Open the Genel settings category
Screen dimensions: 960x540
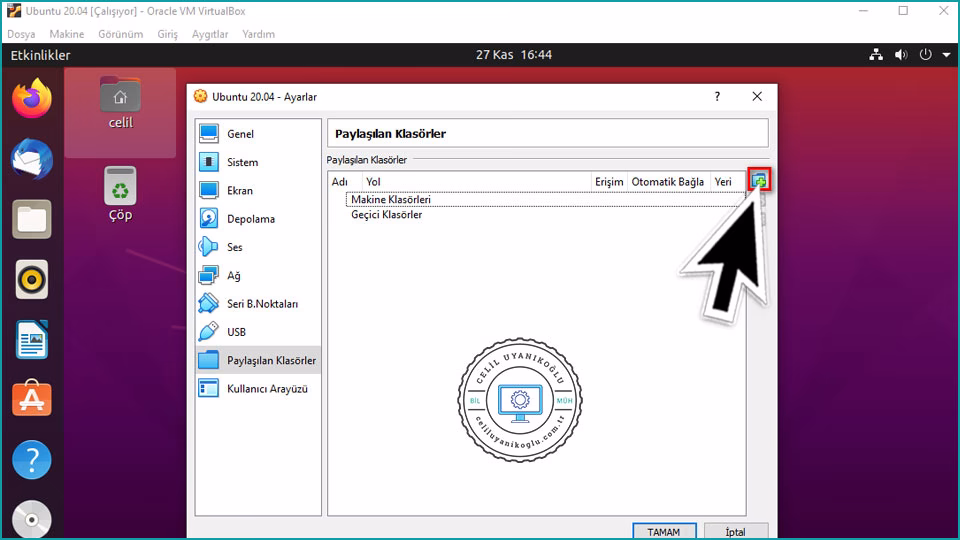(240, 134)
